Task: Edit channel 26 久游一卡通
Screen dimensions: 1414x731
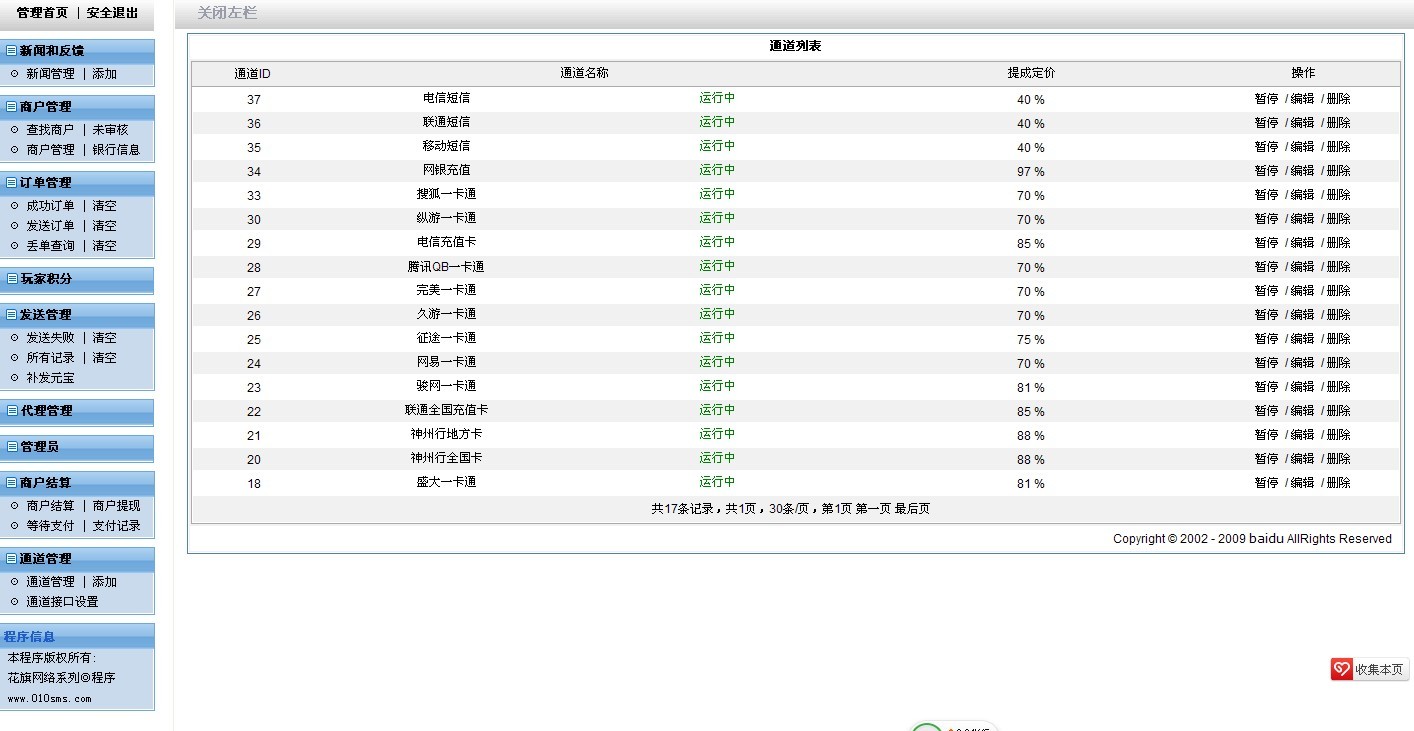Action: (1302, 315)
